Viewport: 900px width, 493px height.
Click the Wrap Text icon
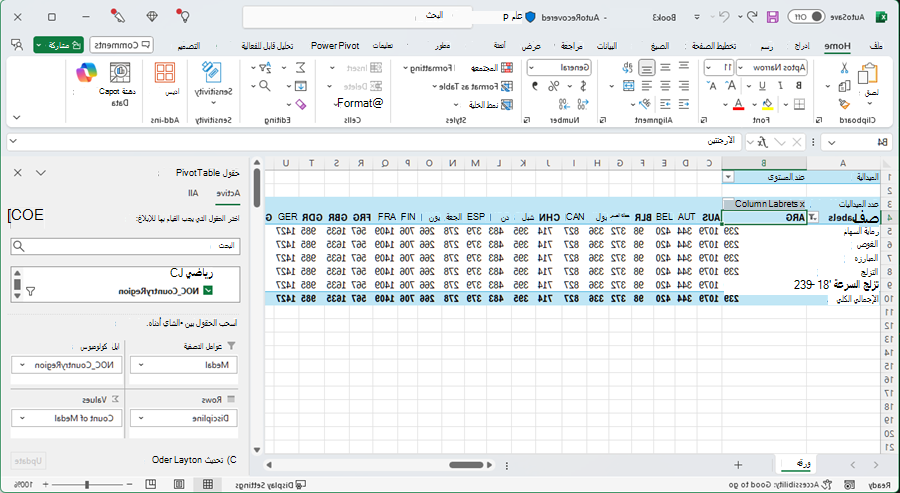pyautogui.click(x=629, y=68)
